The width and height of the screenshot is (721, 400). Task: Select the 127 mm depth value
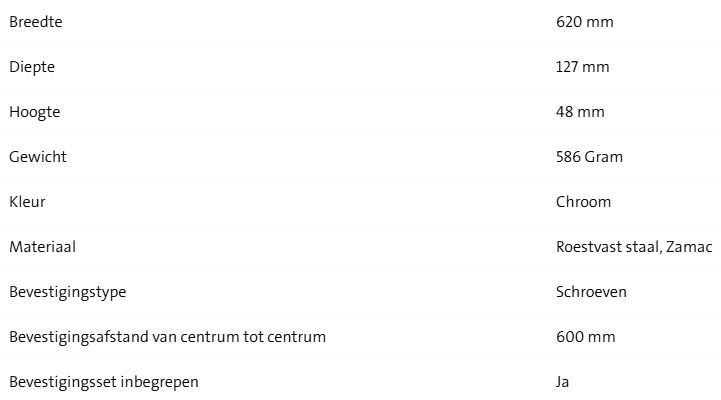[x=583, y=67]
